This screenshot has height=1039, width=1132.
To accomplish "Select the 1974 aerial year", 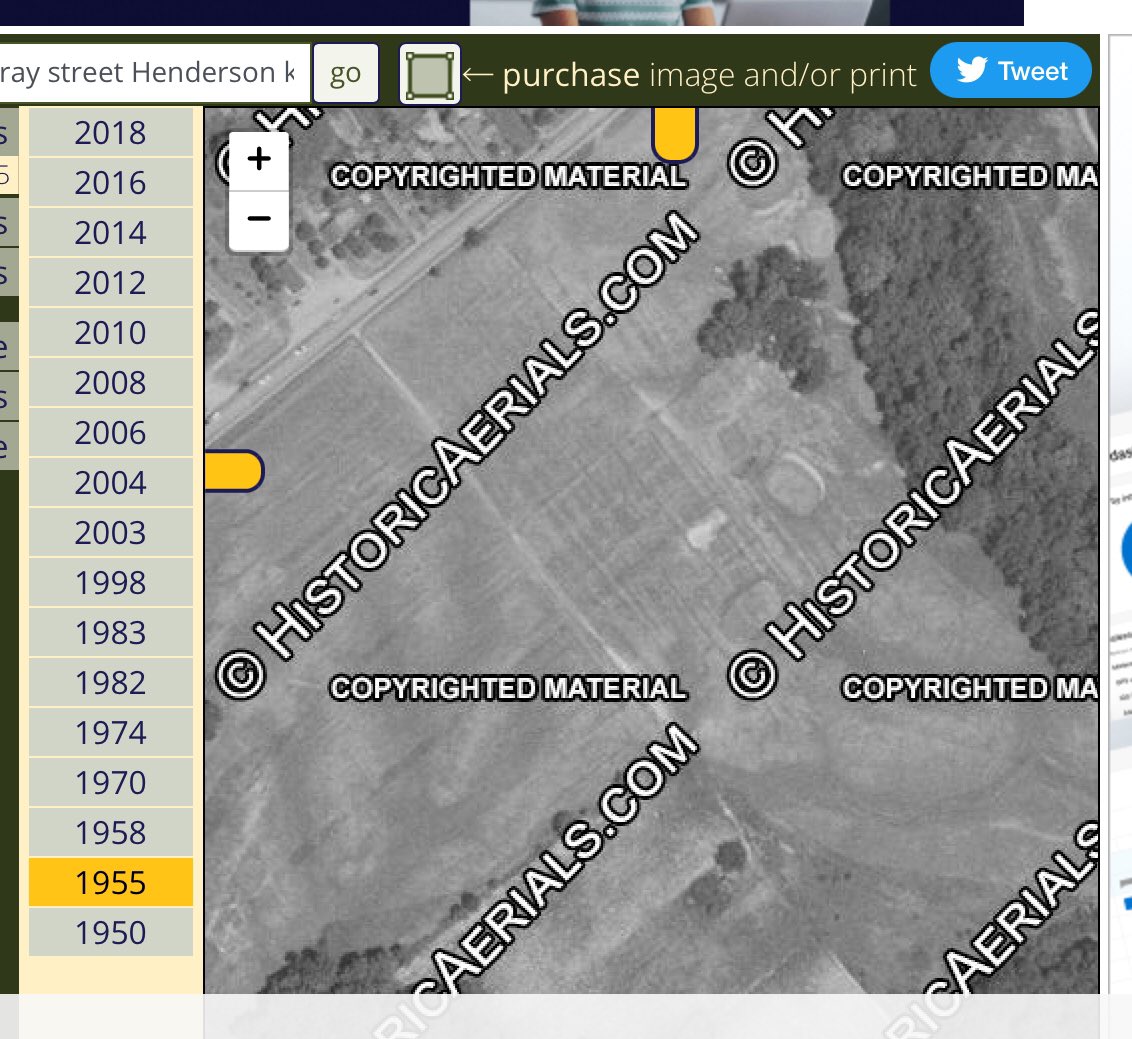I will (110, 733).
